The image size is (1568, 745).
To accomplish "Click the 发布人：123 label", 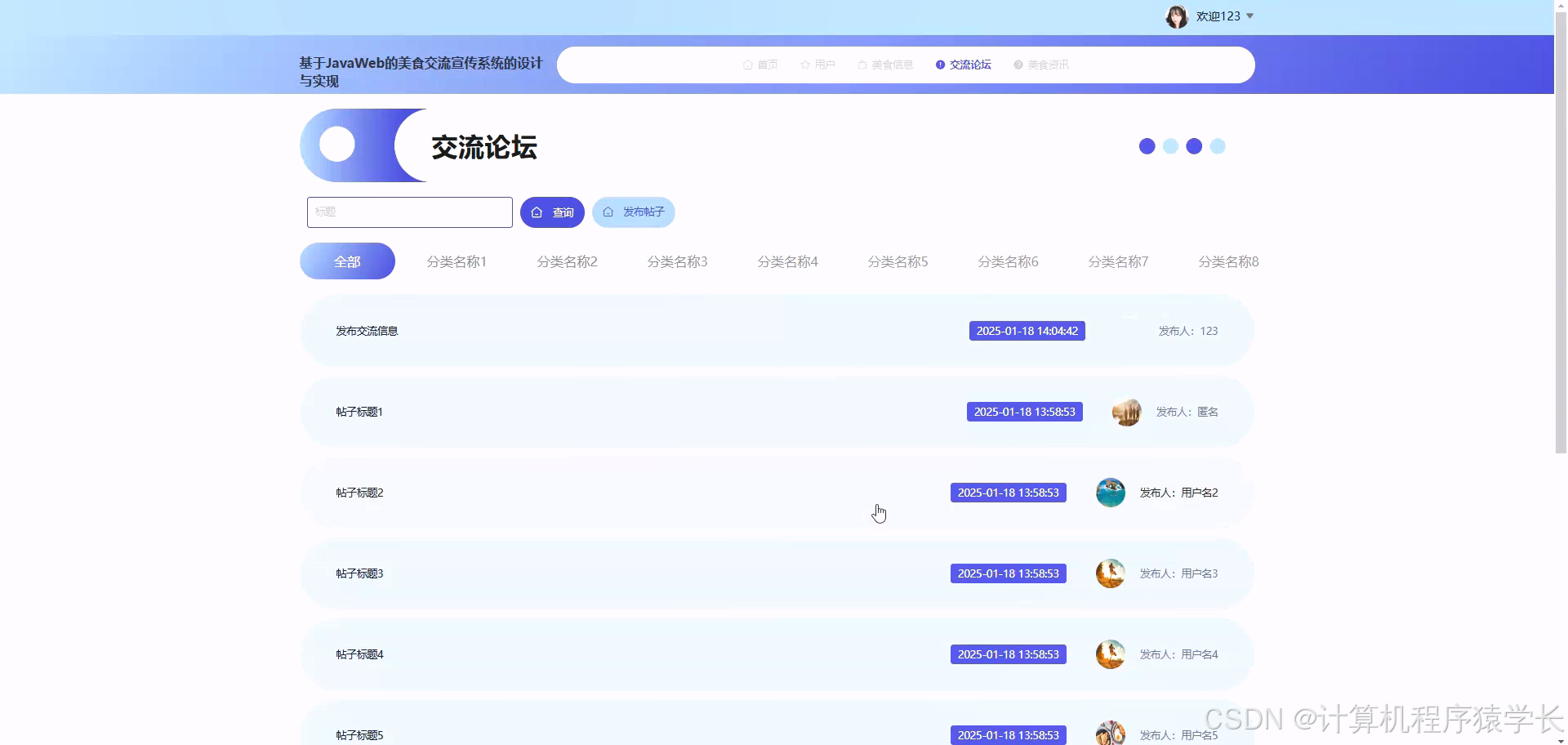I will [1188, 331].
